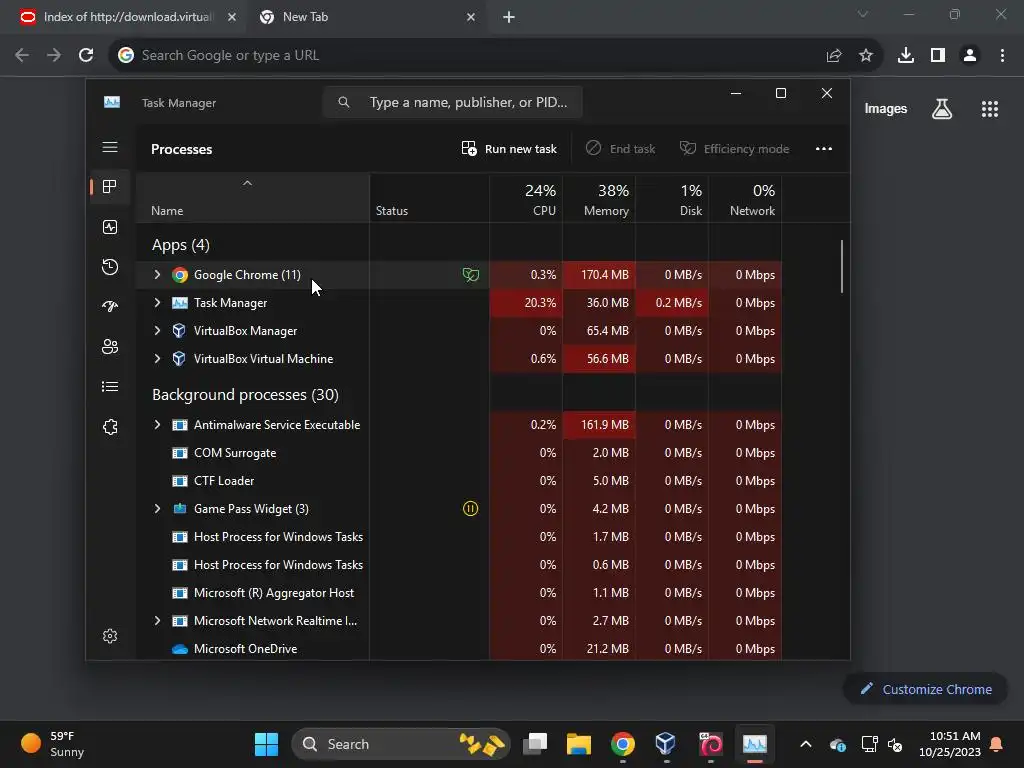This screenshot has width=1024, height=768.
Task: Sort processes by Memory column header
Action: 600,199
